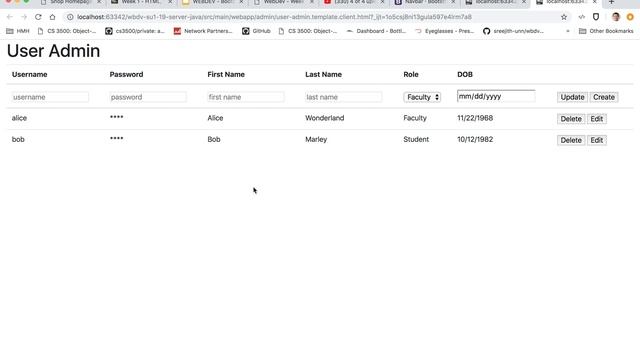Click the Role column header
The image size is (640, 360).
411,74
